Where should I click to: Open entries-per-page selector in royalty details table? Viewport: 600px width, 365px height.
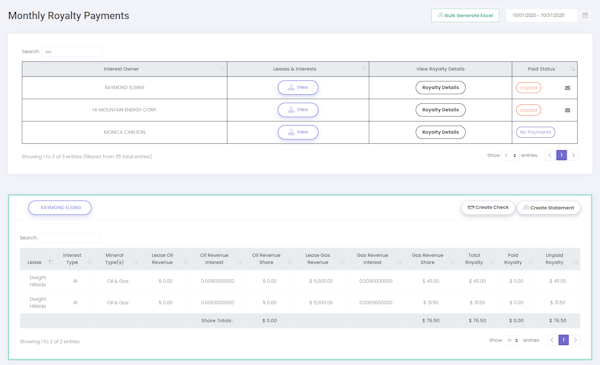tap(513, 340)
